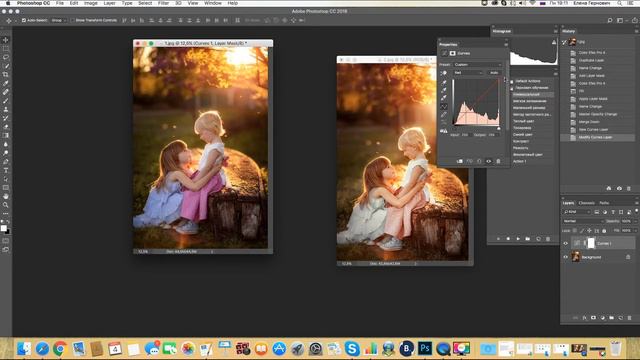The image size is (640, 360).
Task: Hide the Curves 1 layer
Action: click(x=566, y=243)
